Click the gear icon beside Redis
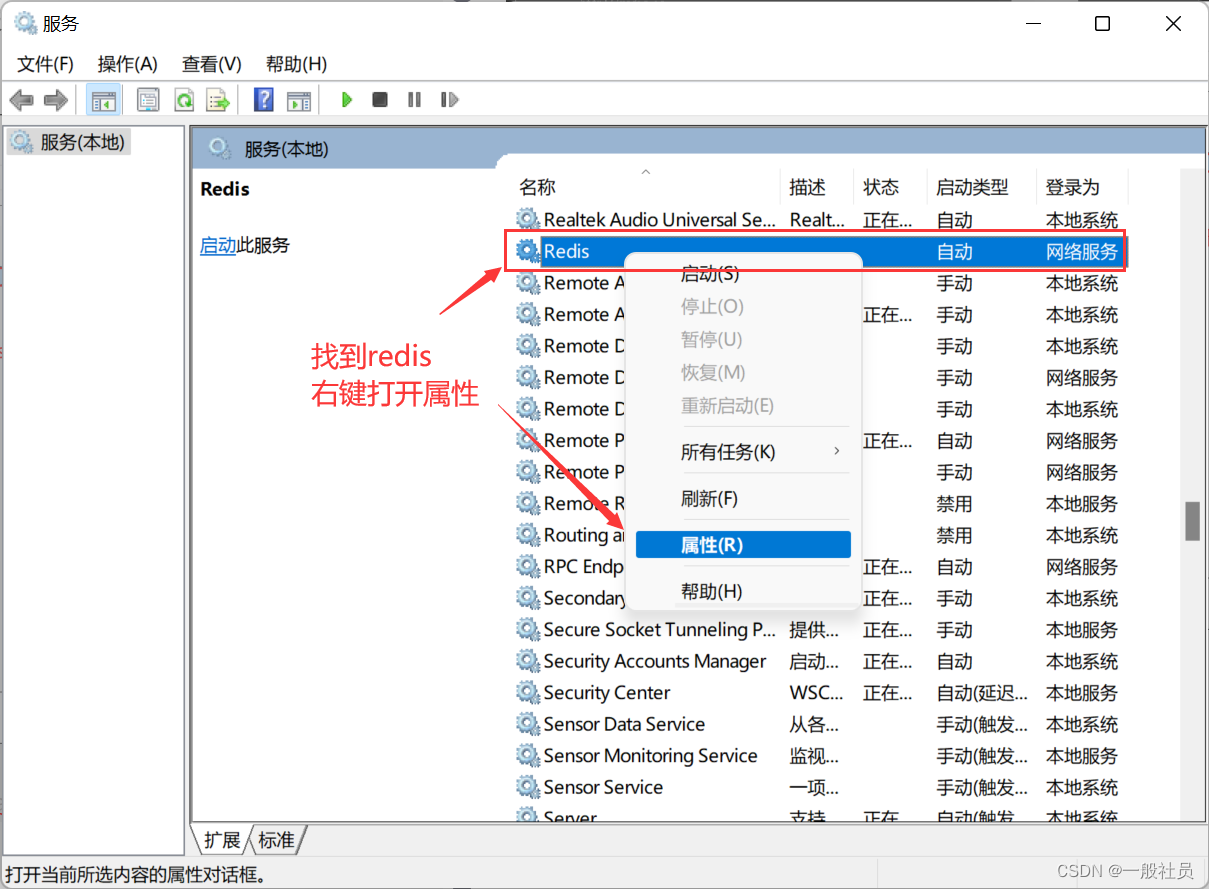 [527, 251]
